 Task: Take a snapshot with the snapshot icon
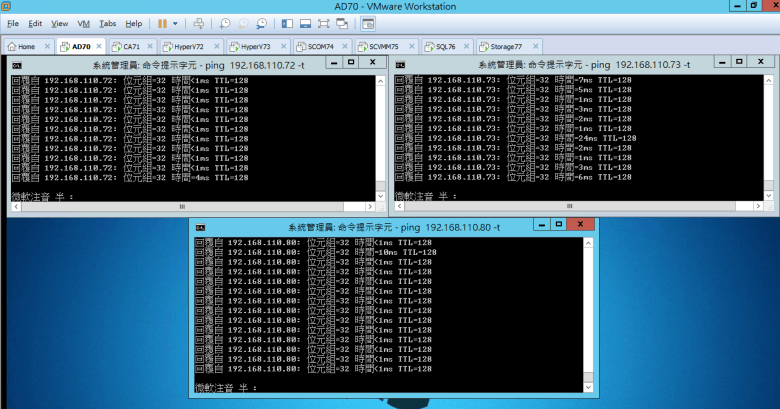(224, 22)
